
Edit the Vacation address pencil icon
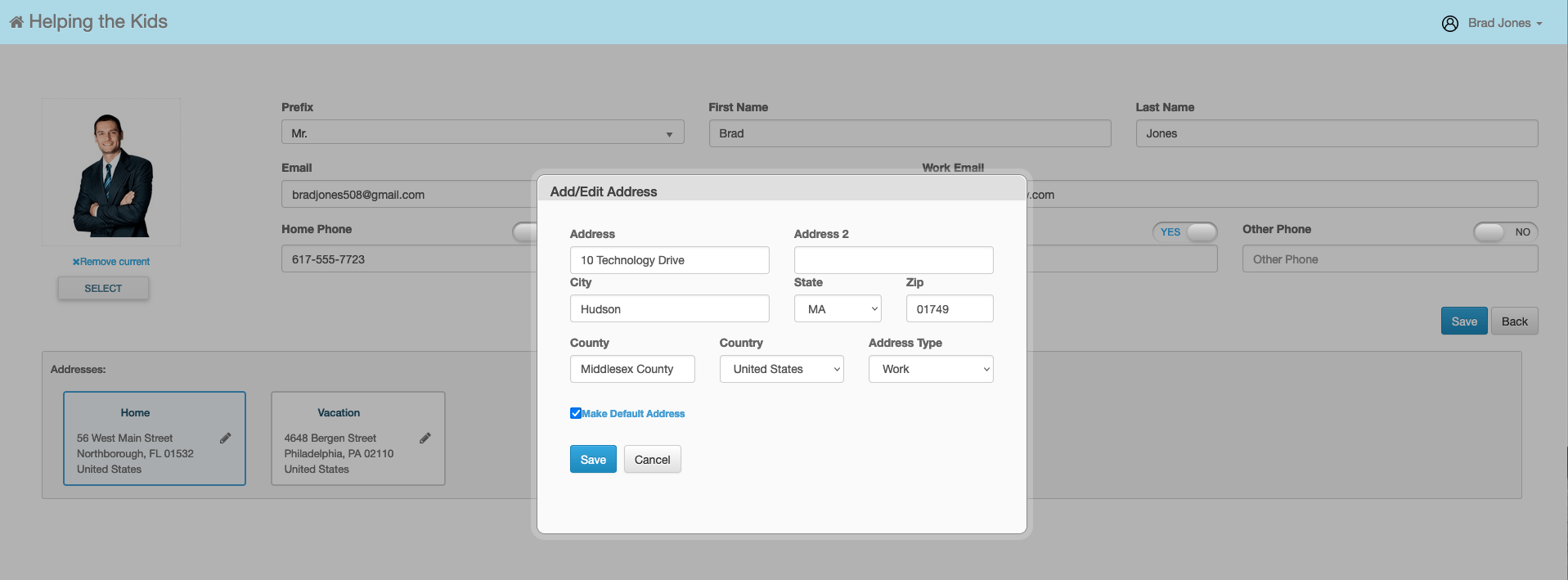pyautogui.click(x=425, y=438)
